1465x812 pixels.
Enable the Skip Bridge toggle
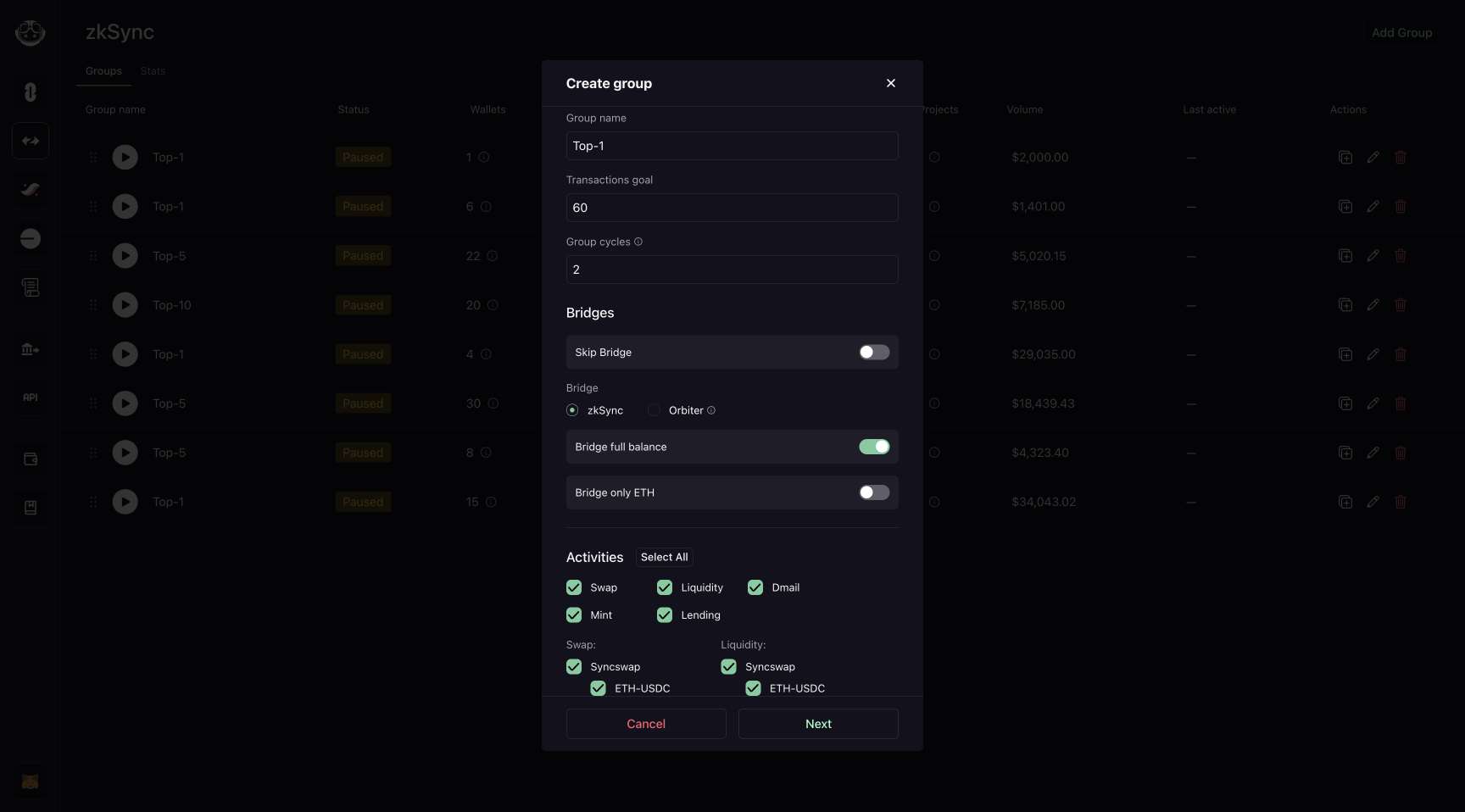874,352
